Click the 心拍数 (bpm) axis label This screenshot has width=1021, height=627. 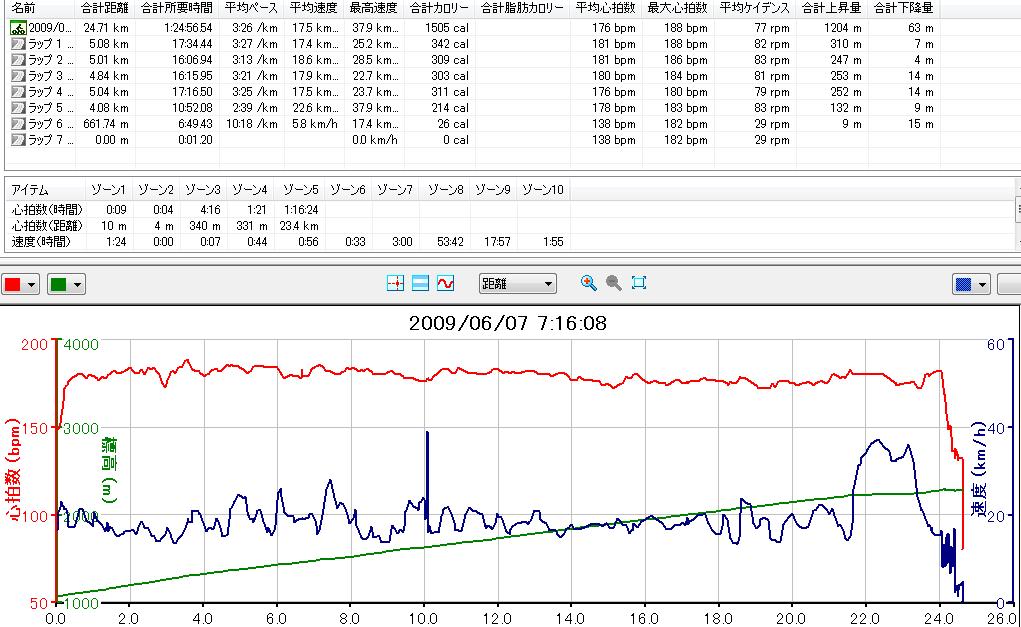[12, 469]
